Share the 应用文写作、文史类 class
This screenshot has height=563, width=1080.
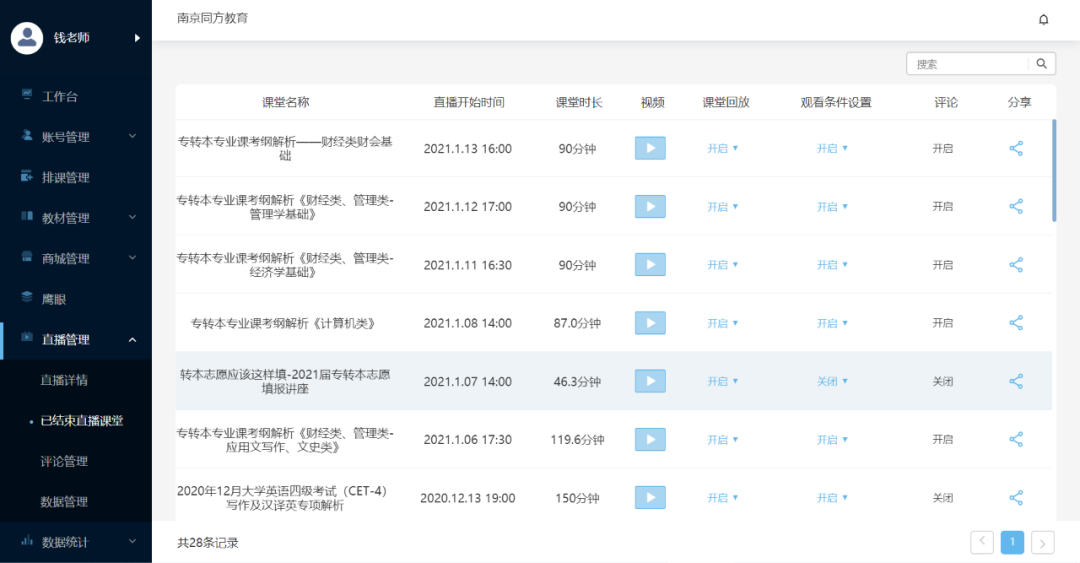1016,439
